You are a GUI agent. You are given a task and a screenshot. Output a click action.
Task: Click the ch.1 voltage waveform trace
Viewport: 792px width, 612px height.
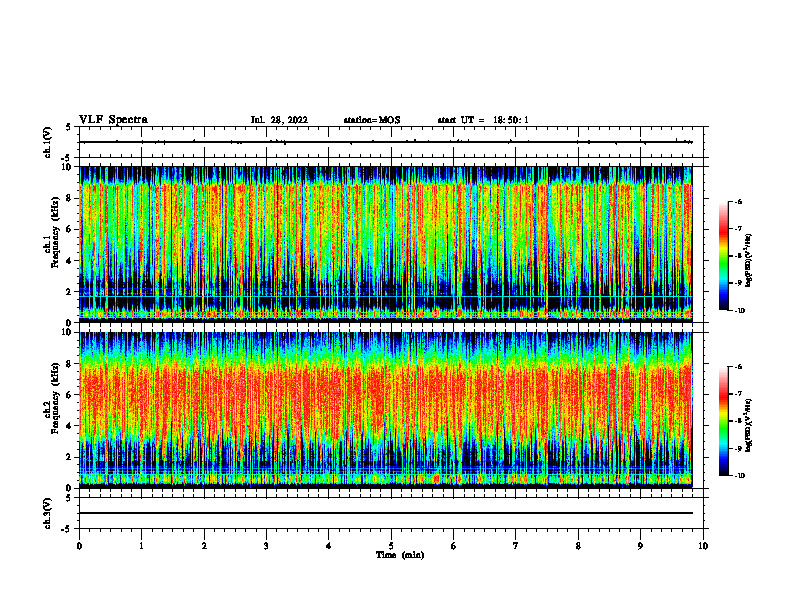386,142
